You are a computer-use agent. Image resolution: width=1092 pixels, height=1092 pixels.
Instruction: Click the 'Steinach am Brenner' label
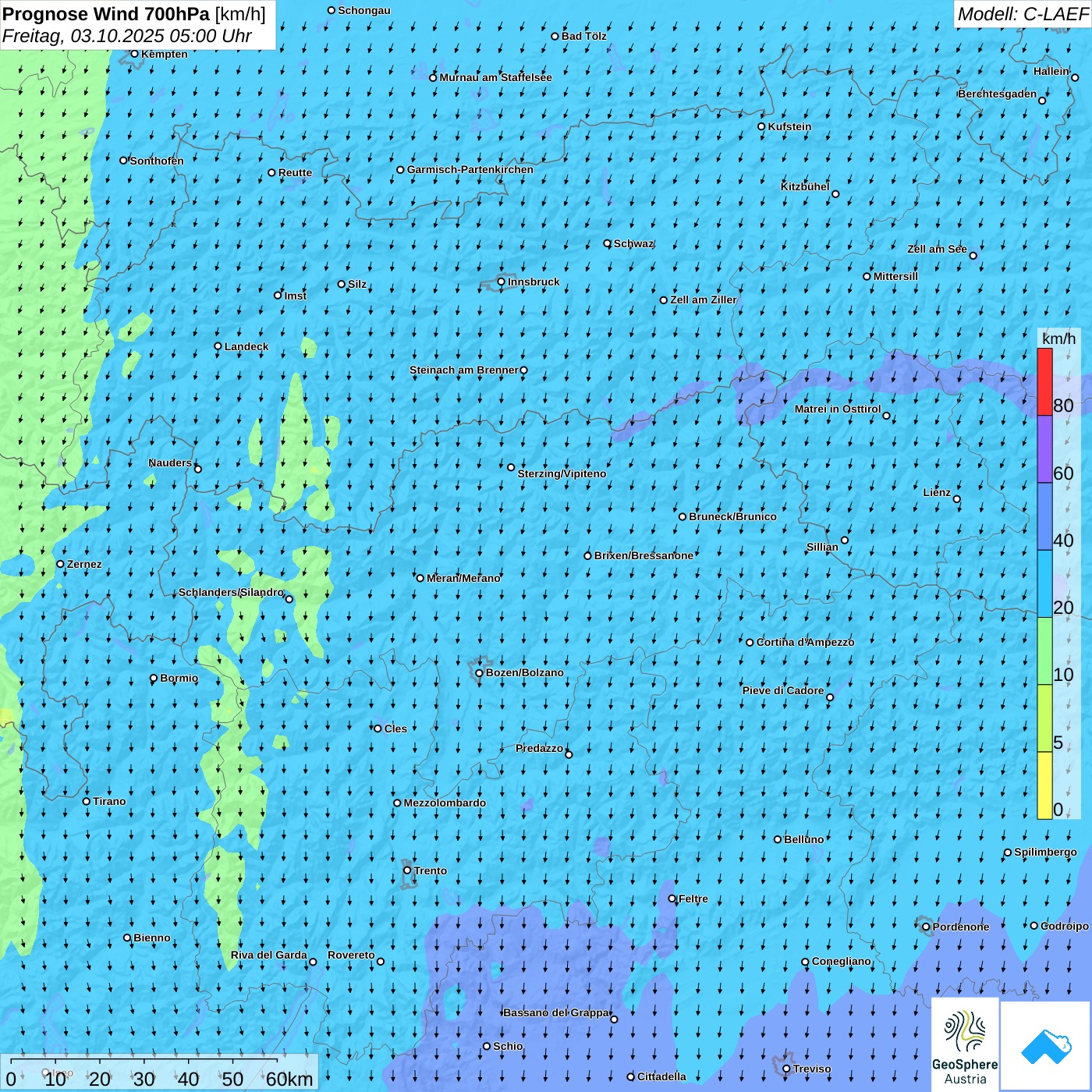tap(464, 370)
